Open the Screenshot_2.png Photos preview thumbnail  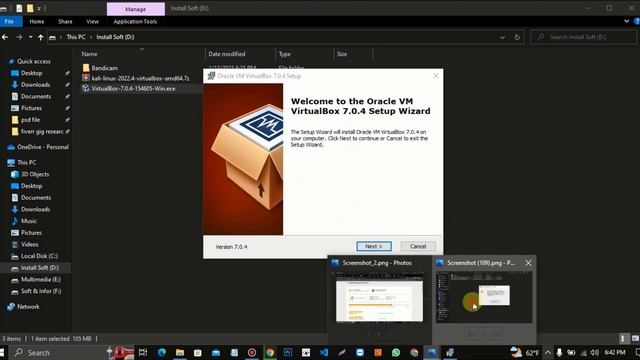379,297
